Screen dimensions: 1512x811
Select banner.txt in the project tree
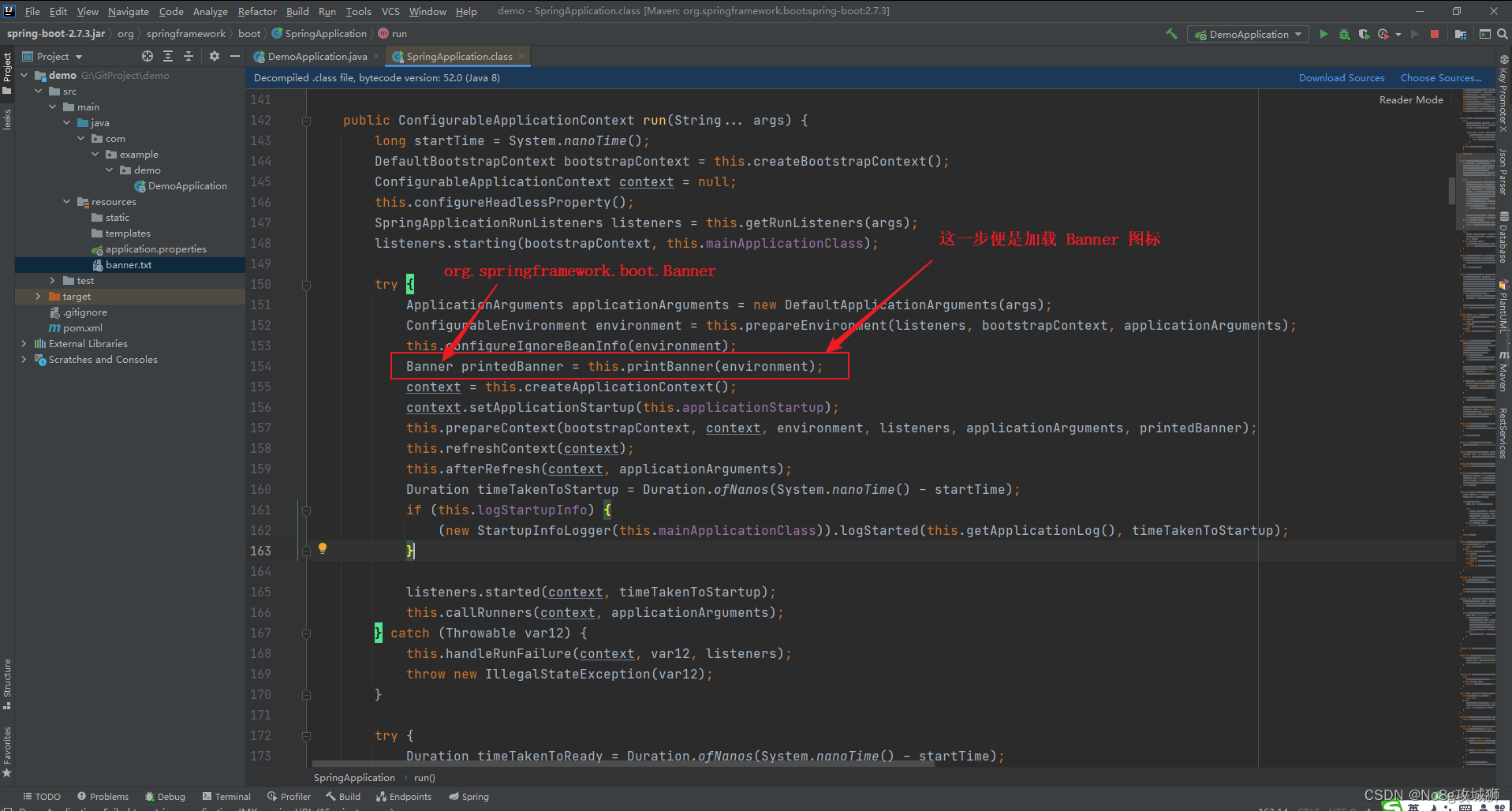pos(129,265)
